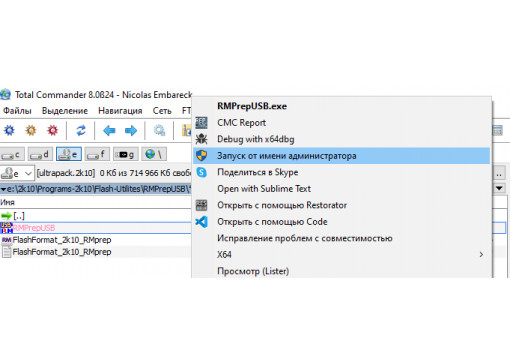Image resolution: width=510 pixels, height=364 pixels.
Task: Click the right panel '..' parent button
Action: 499,174
